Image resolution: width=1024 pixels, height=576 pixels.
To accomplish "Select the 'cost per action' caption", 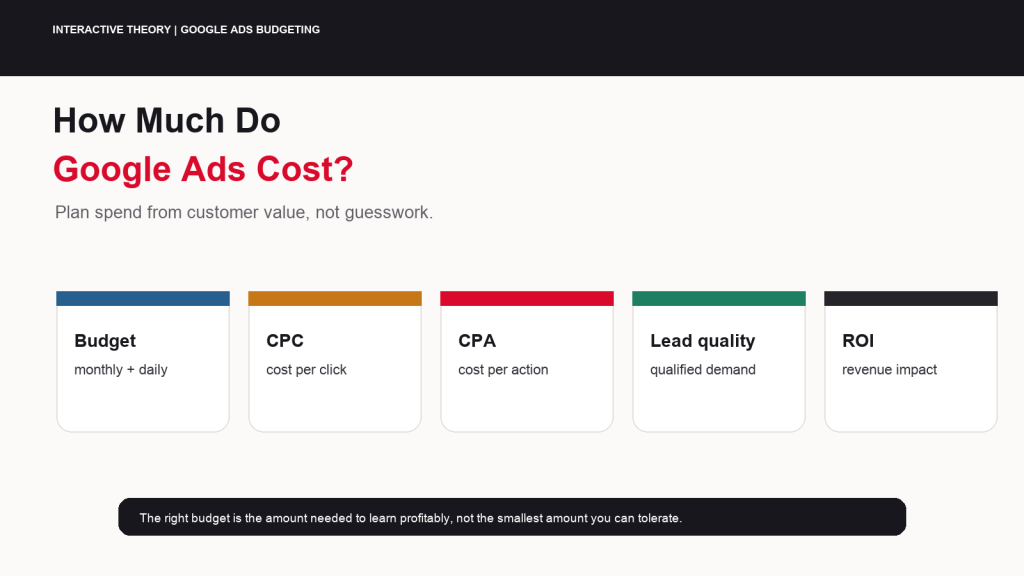I will 503,370.
